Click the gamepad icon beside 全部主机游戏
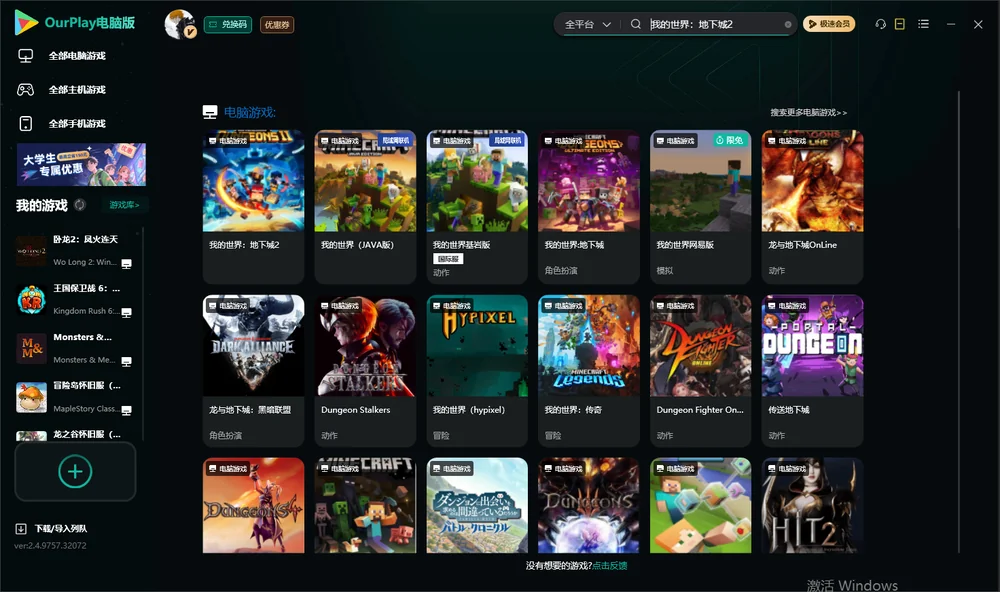This screenshot has height=592, width=1000. 26,90
